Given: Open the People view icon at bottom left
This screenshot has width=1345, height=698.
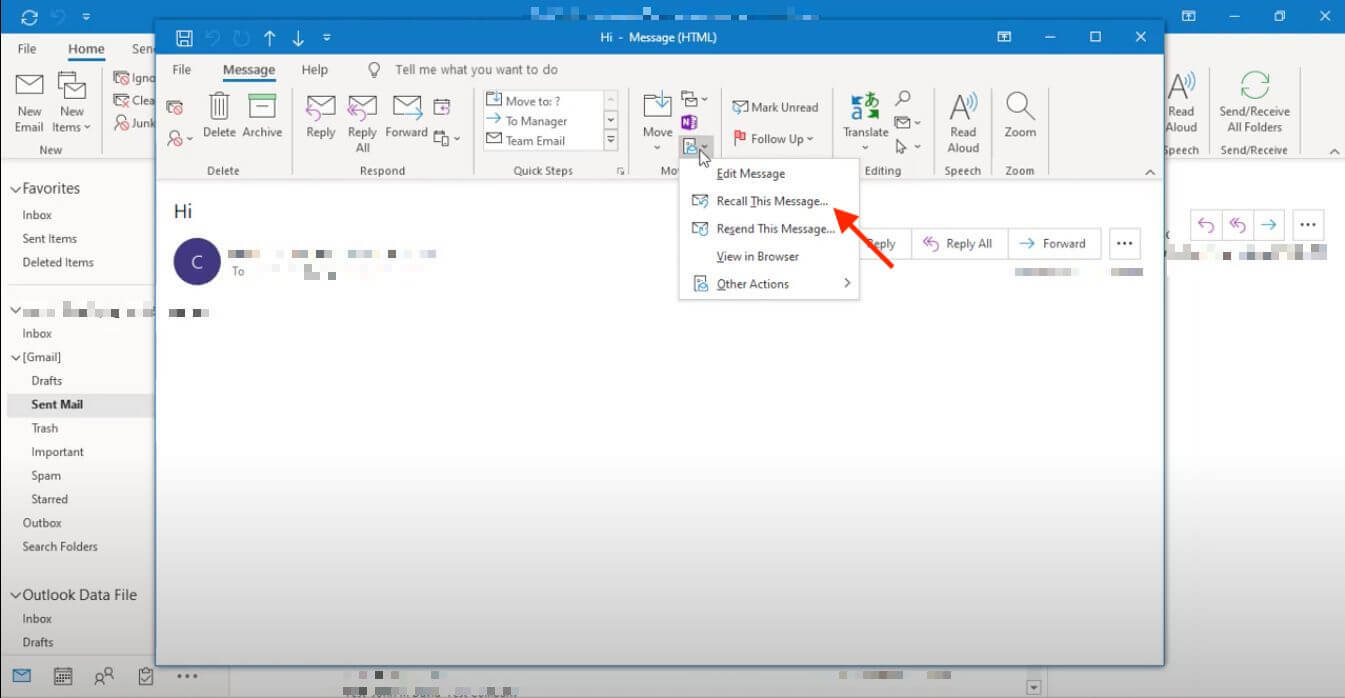Looking at the screenshot, I should 104,676.
